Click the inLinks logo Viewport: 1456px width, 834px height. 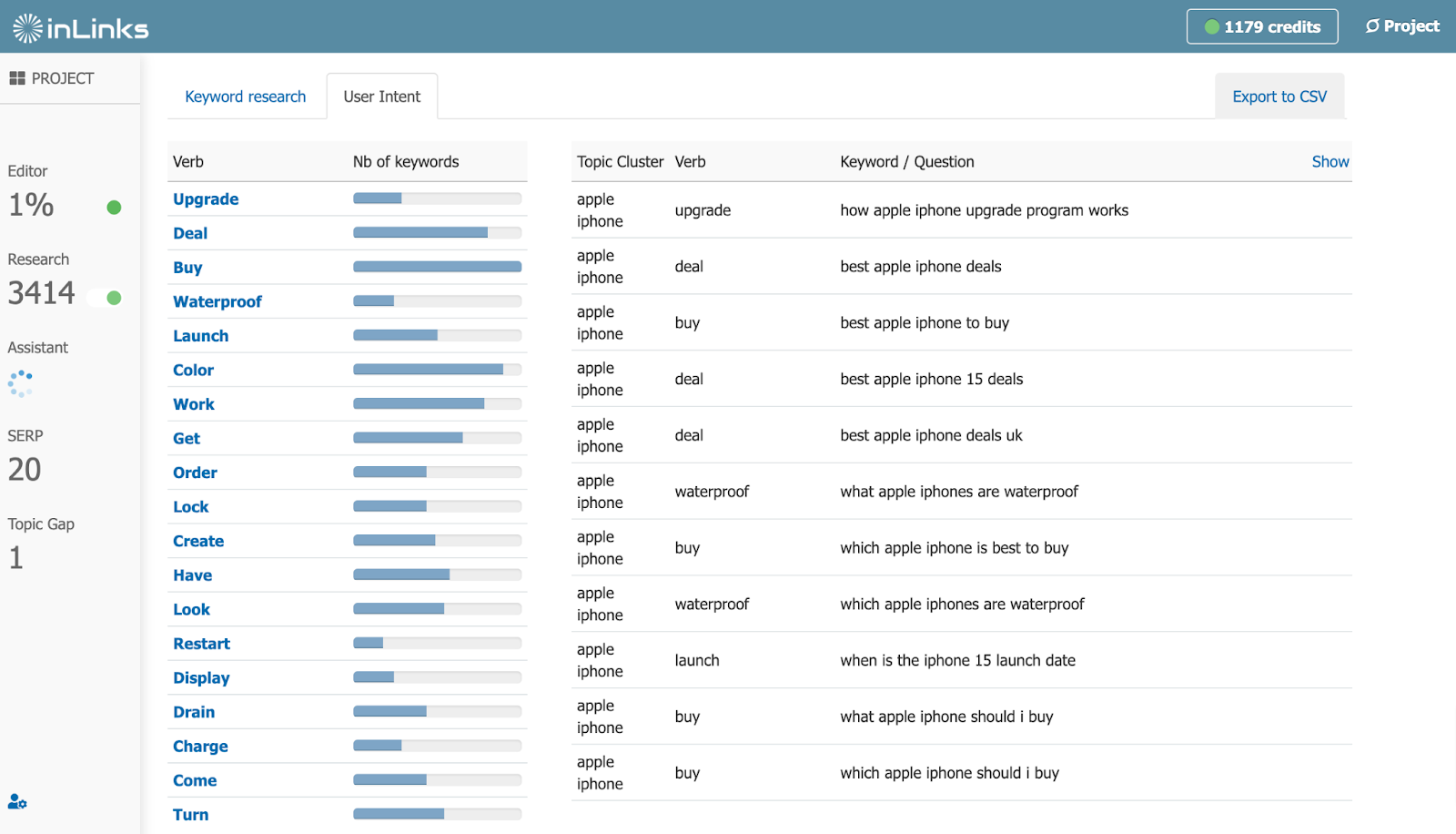80,28
